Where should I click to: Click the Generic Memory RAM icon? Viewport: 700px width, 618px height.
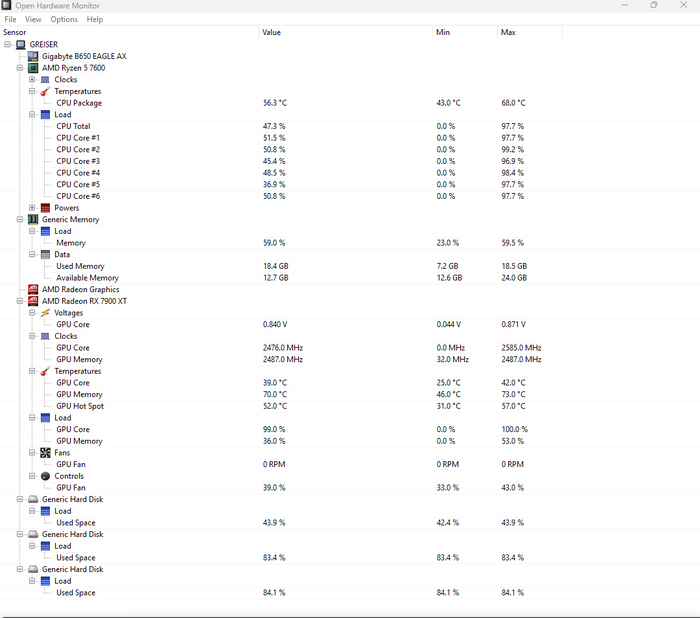(x=33, y=219)
